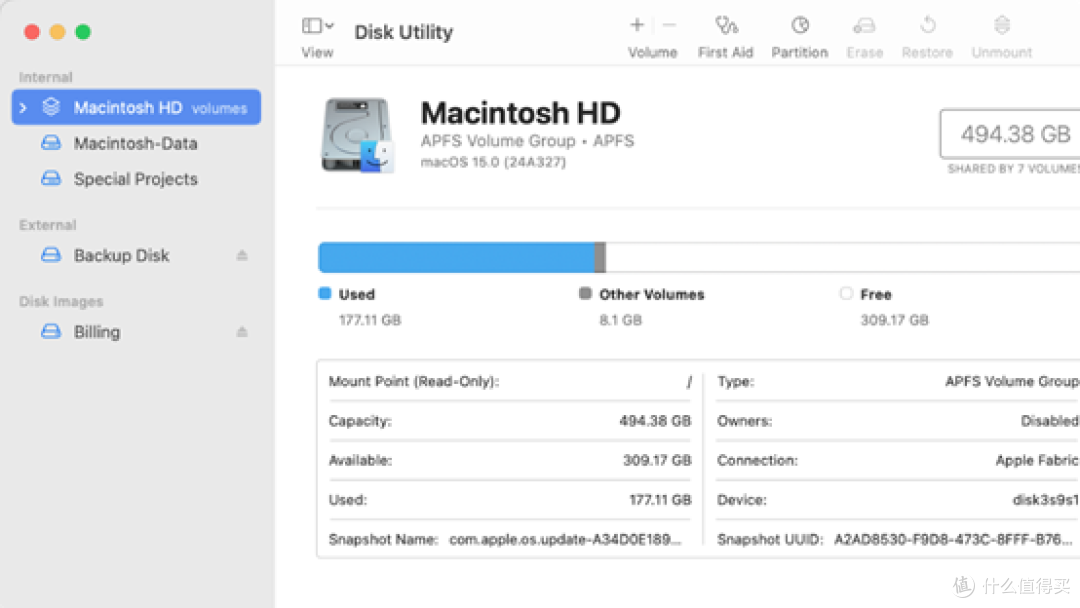This screenshot has height=608, width=1080.
Task: Click the blue Used color swatch
Action: click(x=325, y=293)
